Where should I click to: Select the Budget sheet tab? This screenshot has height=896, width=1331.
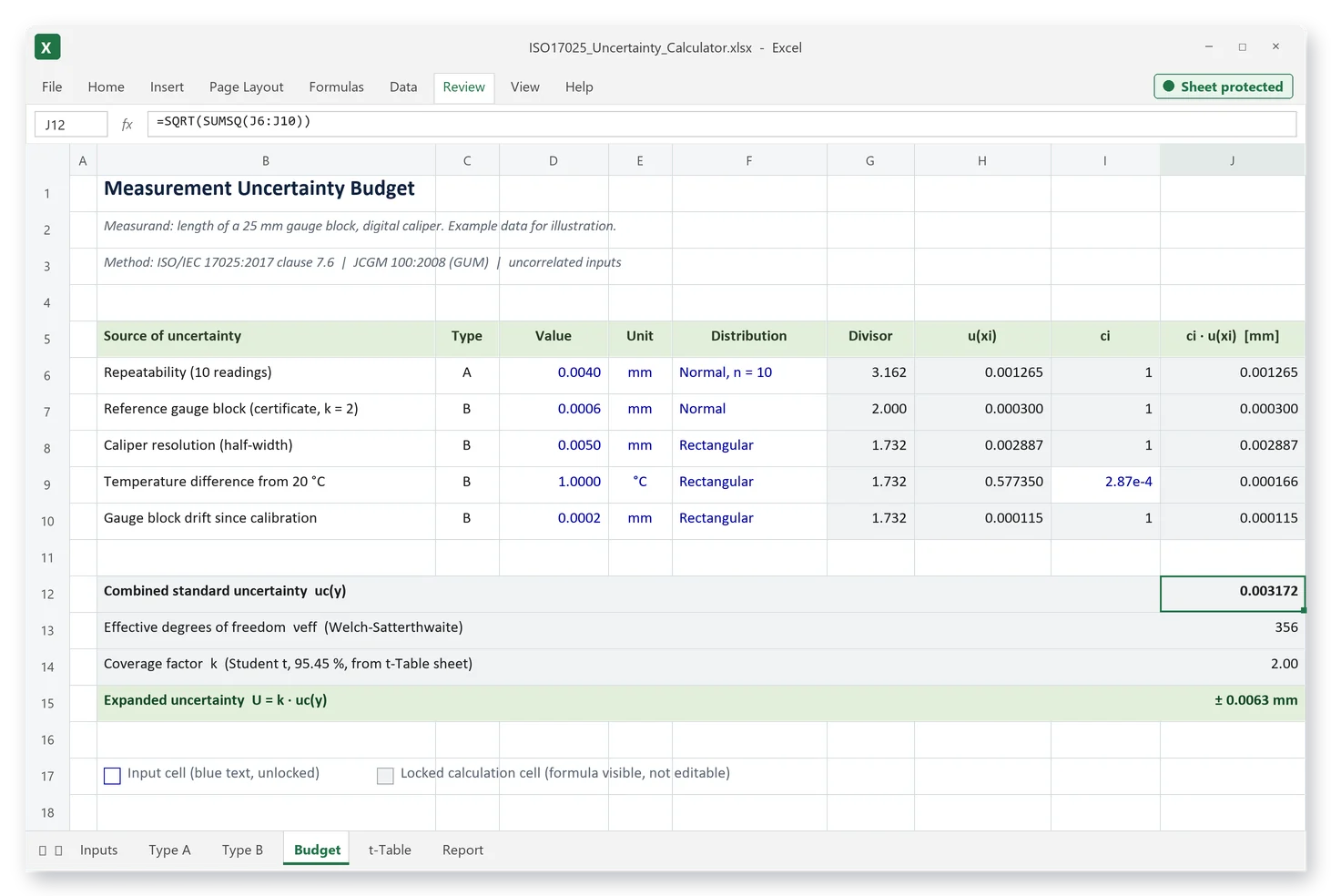(317, 850)
